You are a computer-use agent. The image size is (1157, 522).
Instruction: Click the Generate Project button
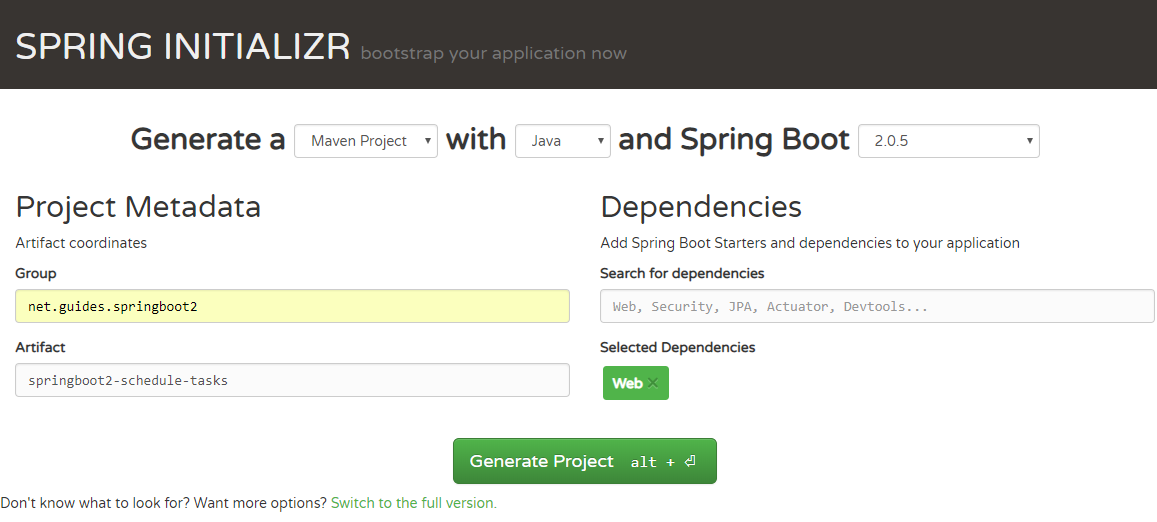(x=584, y=461)
